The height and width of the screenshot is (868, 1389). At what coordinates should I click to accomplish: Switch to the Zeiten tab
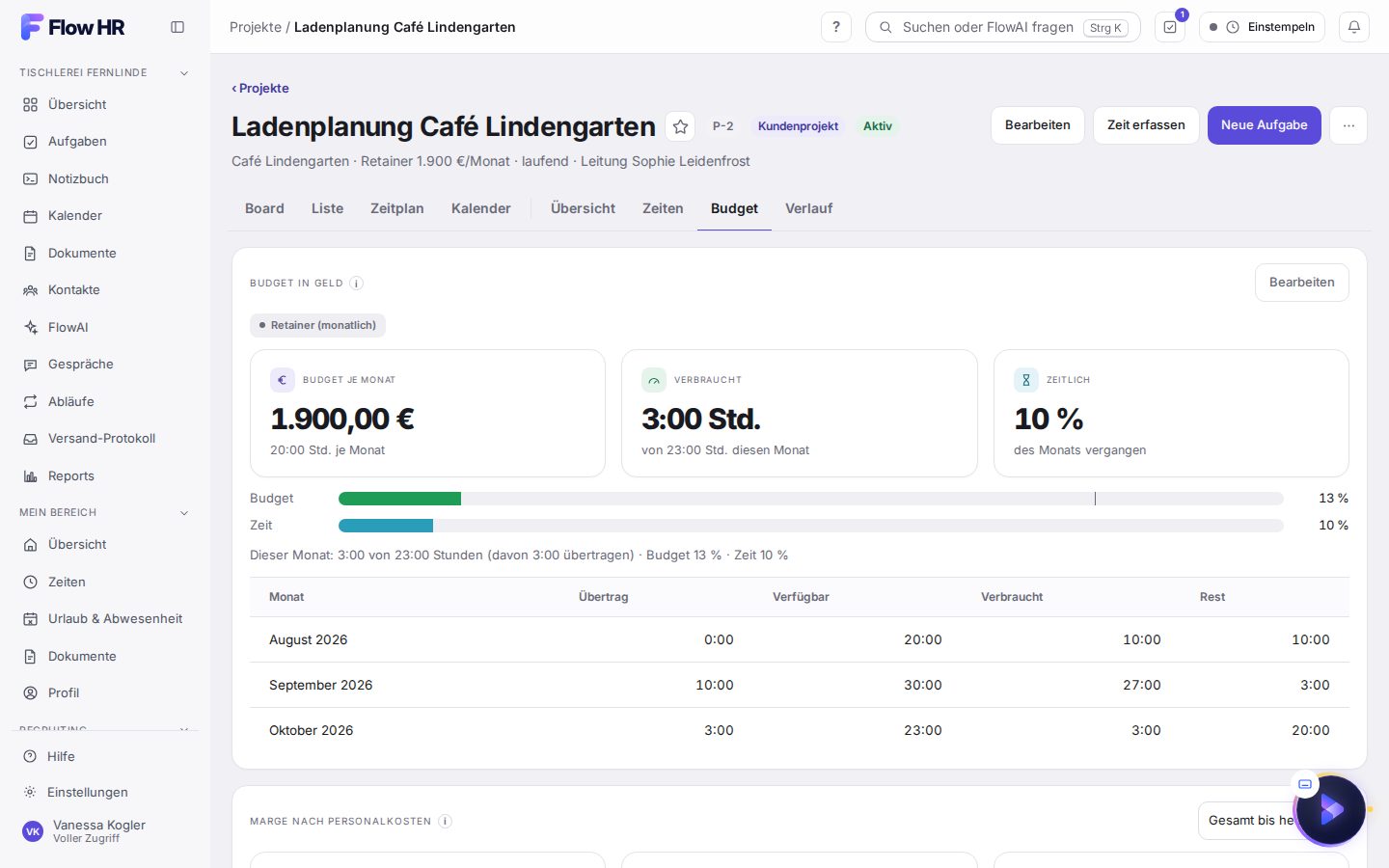tap(663, 208)
